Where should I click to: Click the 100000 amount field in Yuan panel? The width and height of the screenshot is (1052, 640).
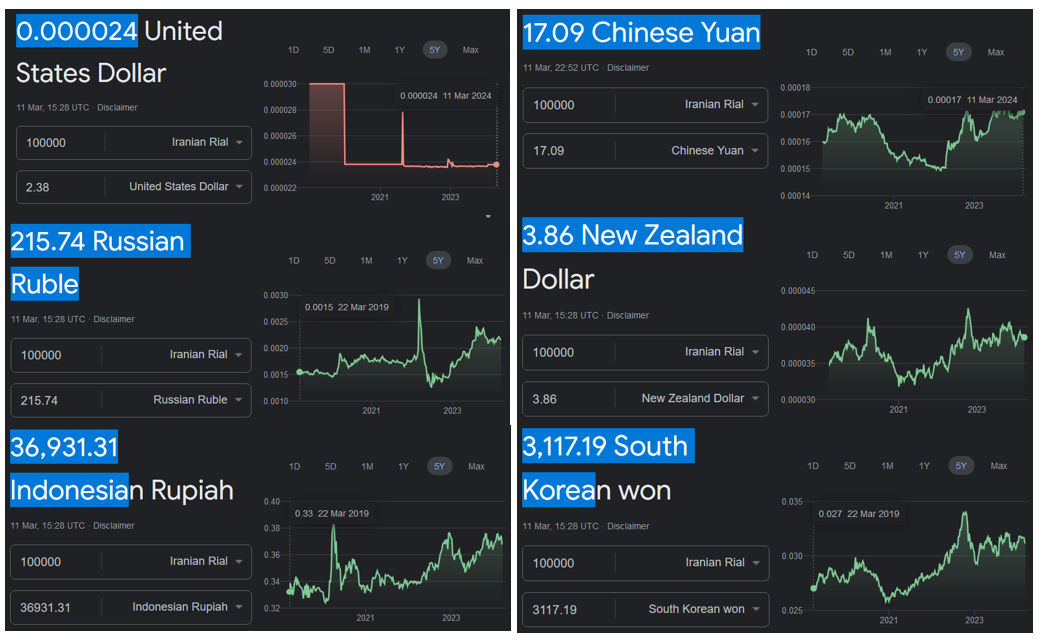(x=565, y=104)
